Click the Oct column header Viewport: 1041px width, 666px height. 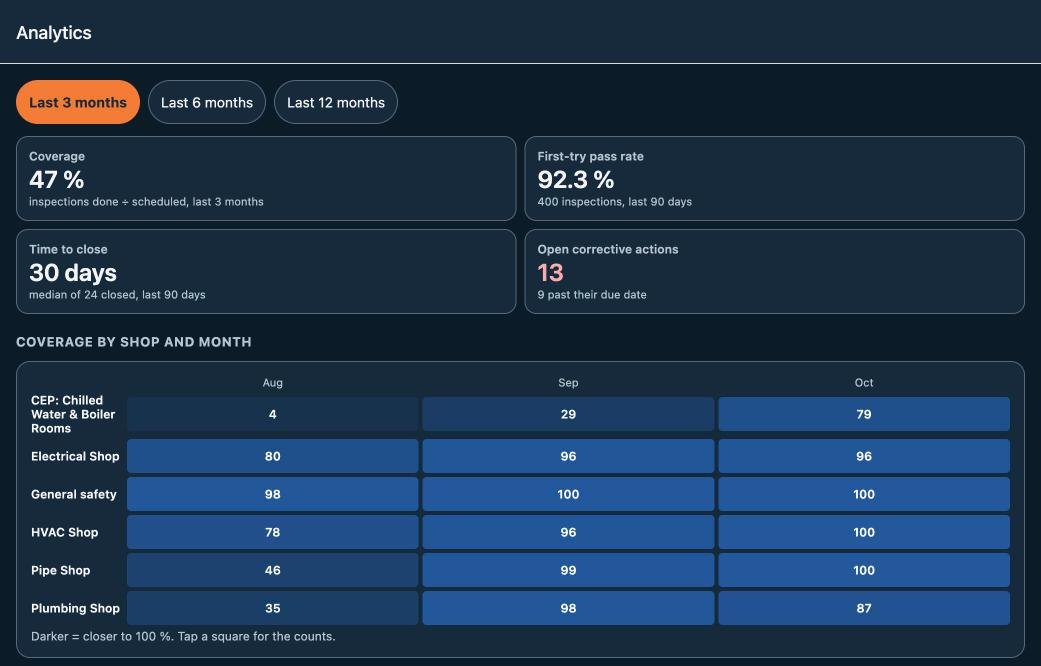pos(864,382)
